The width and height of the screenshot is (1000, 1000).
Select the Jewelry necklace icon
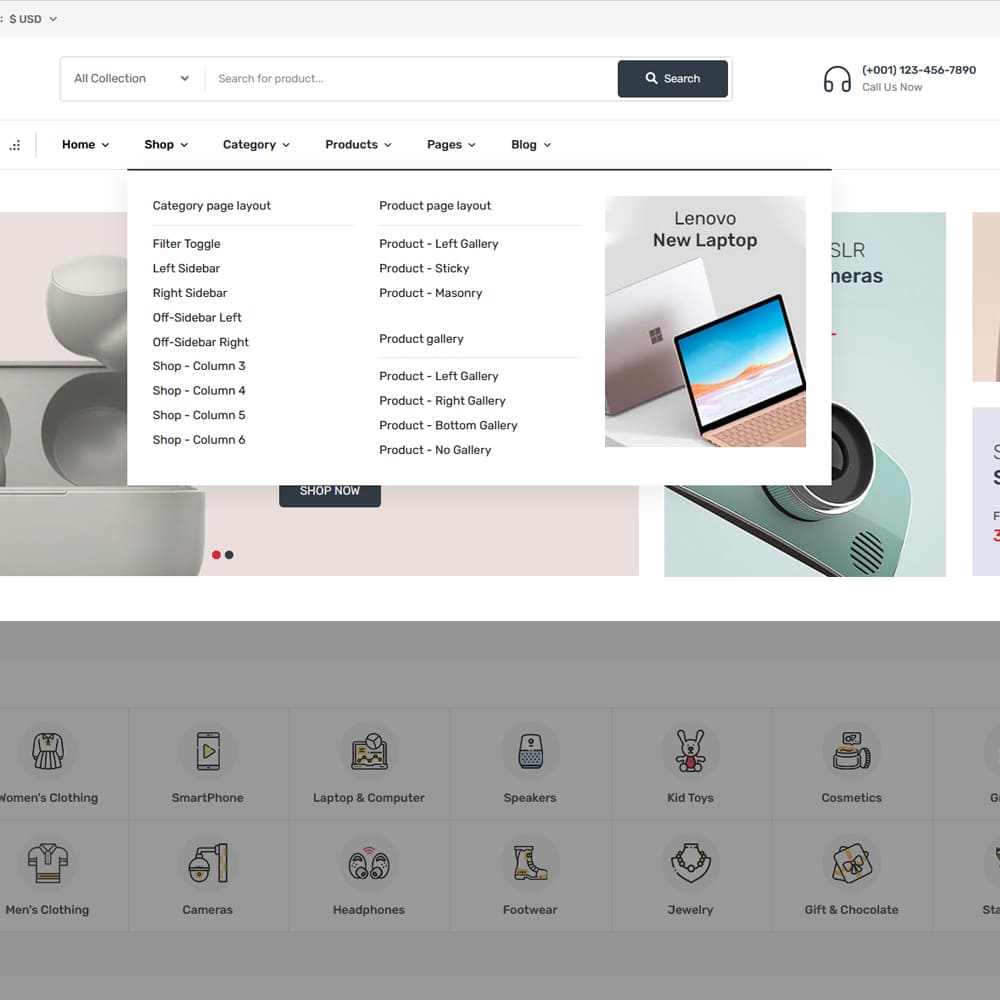690,863
